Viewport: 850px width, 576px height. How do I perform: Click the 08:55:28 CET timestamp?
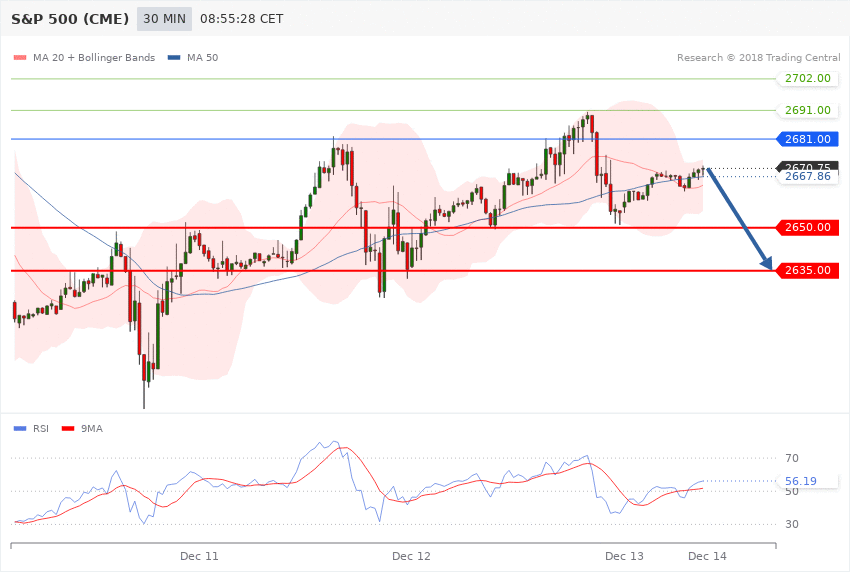pos(242,19)
